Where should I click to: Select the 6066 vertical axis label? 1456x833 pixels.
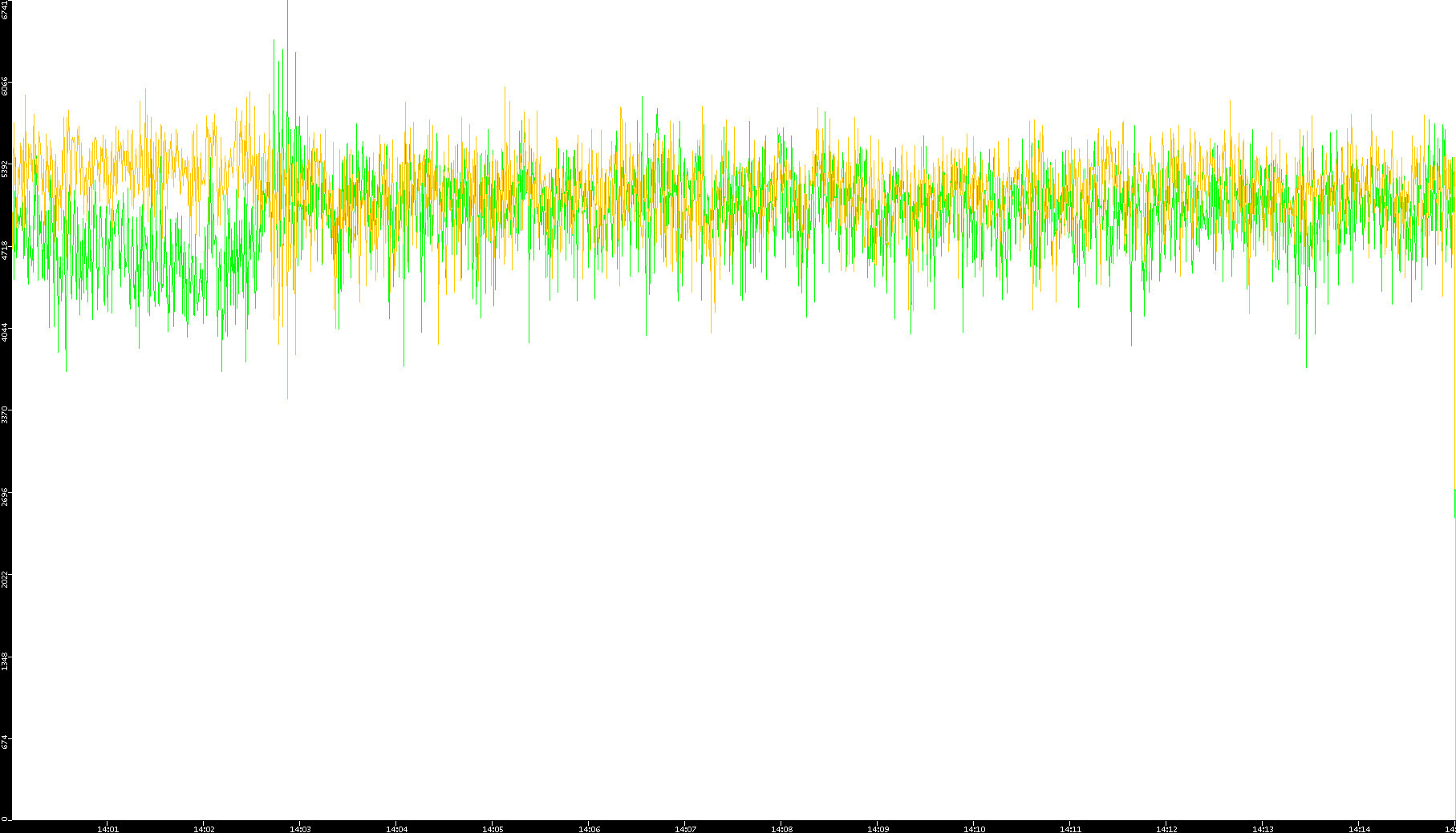coord(6,86)
